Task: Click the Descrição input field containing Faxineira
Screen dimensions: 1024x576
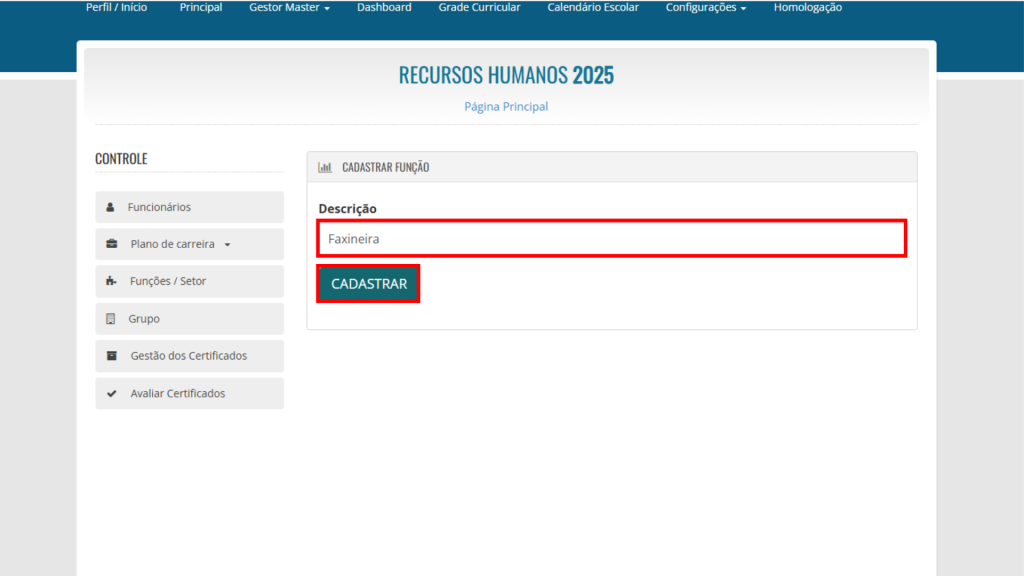Action: tap(612, 238)
